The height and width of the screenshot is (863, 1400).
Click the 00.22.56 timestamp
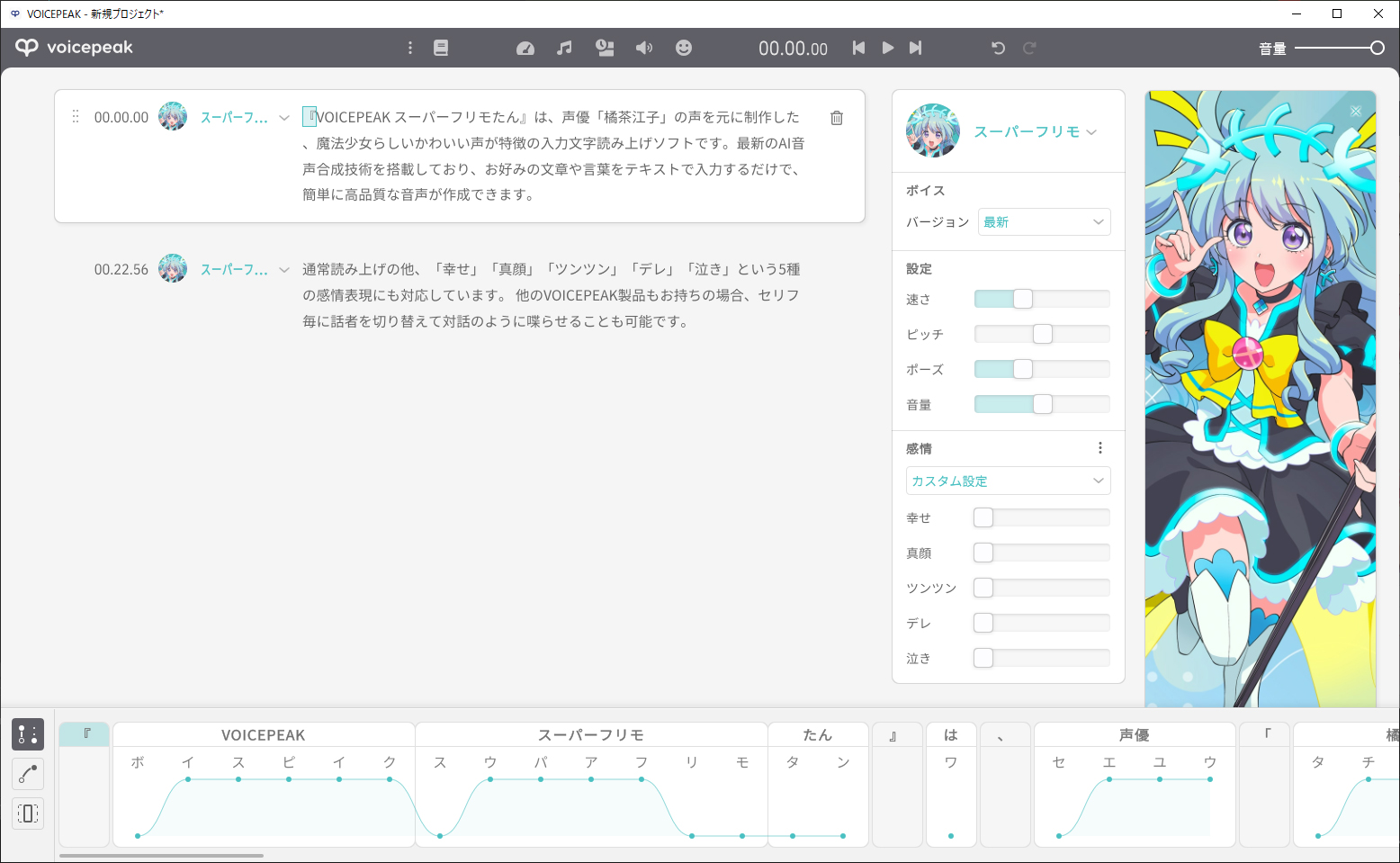click(121, 269)
